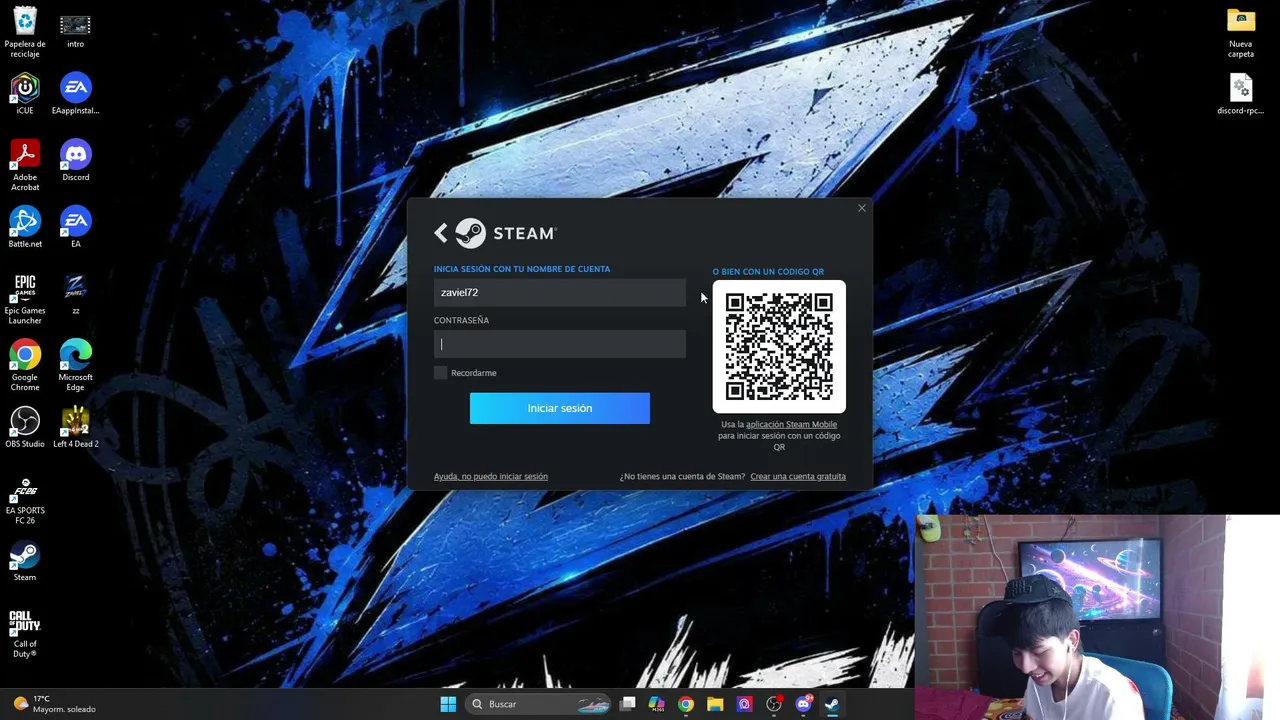Select the Steam desktop shortcut
Screen dimensions: 1280x720
25,562
